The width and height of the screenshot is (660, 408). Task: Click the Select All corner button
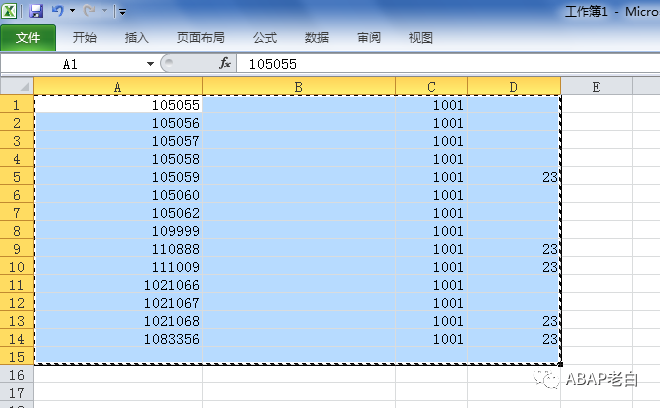coord(17,86)
